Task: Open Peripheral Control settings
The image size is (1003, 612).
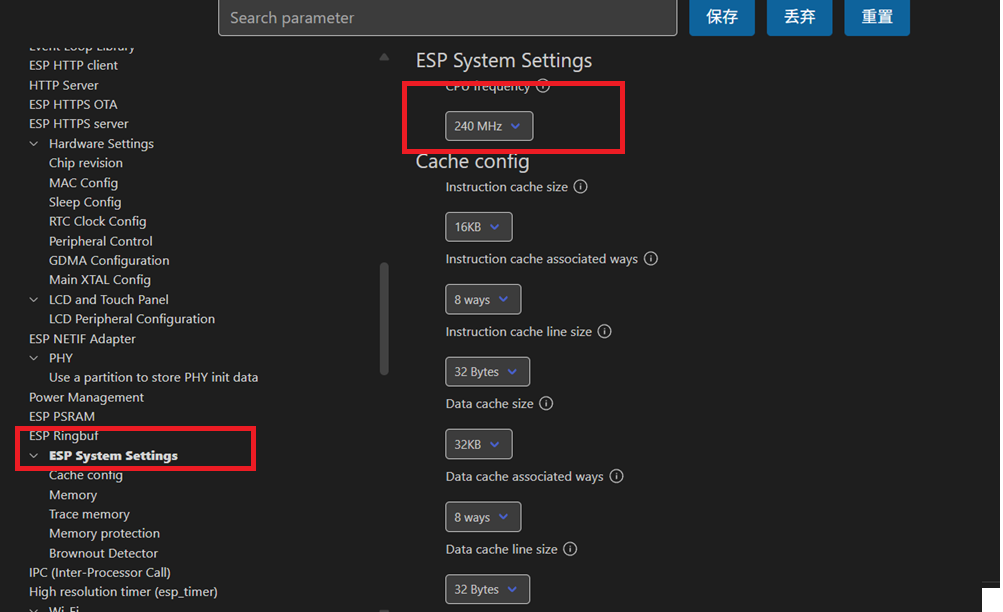Action: [100, 241]
